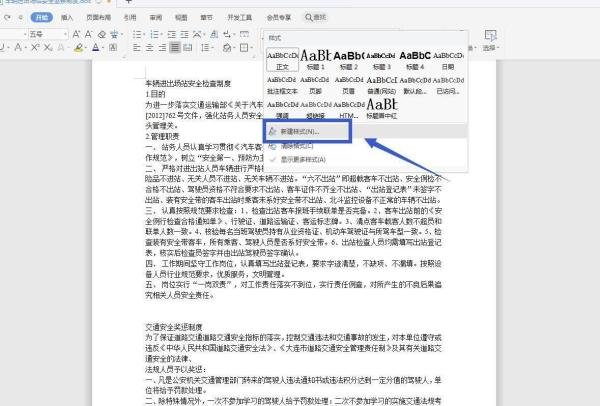The image size is (600, 406).
Task: Click the 五号 font size field
Action: [46, 34]
